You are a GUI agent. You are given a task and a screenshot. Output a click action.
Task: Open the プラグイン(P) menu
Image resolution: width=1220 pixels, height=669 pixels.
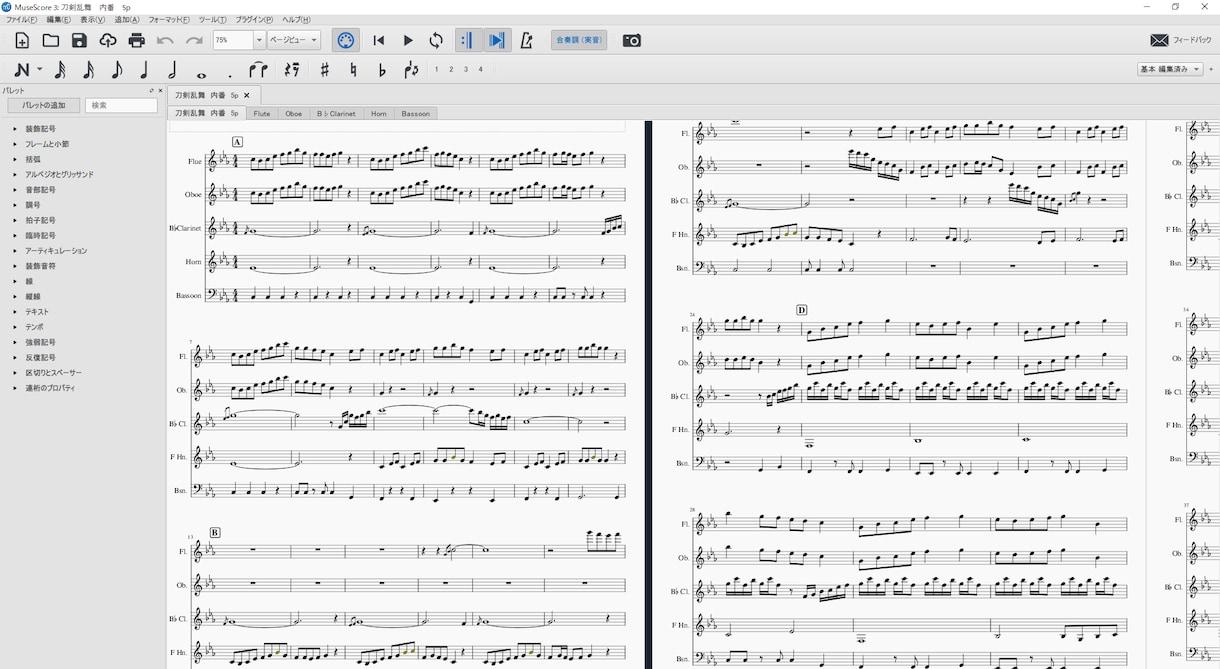click(x=254, y=20)
